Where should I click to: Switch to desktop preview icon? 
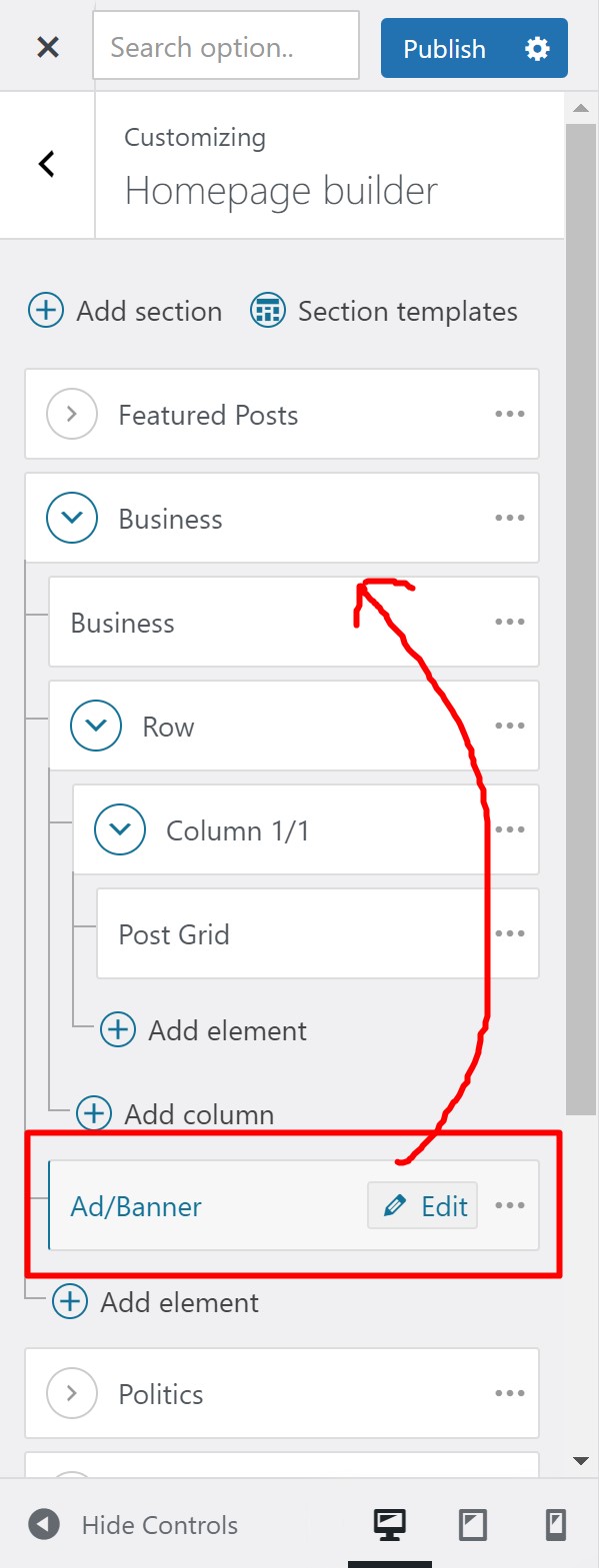[x=390, y=1525]
